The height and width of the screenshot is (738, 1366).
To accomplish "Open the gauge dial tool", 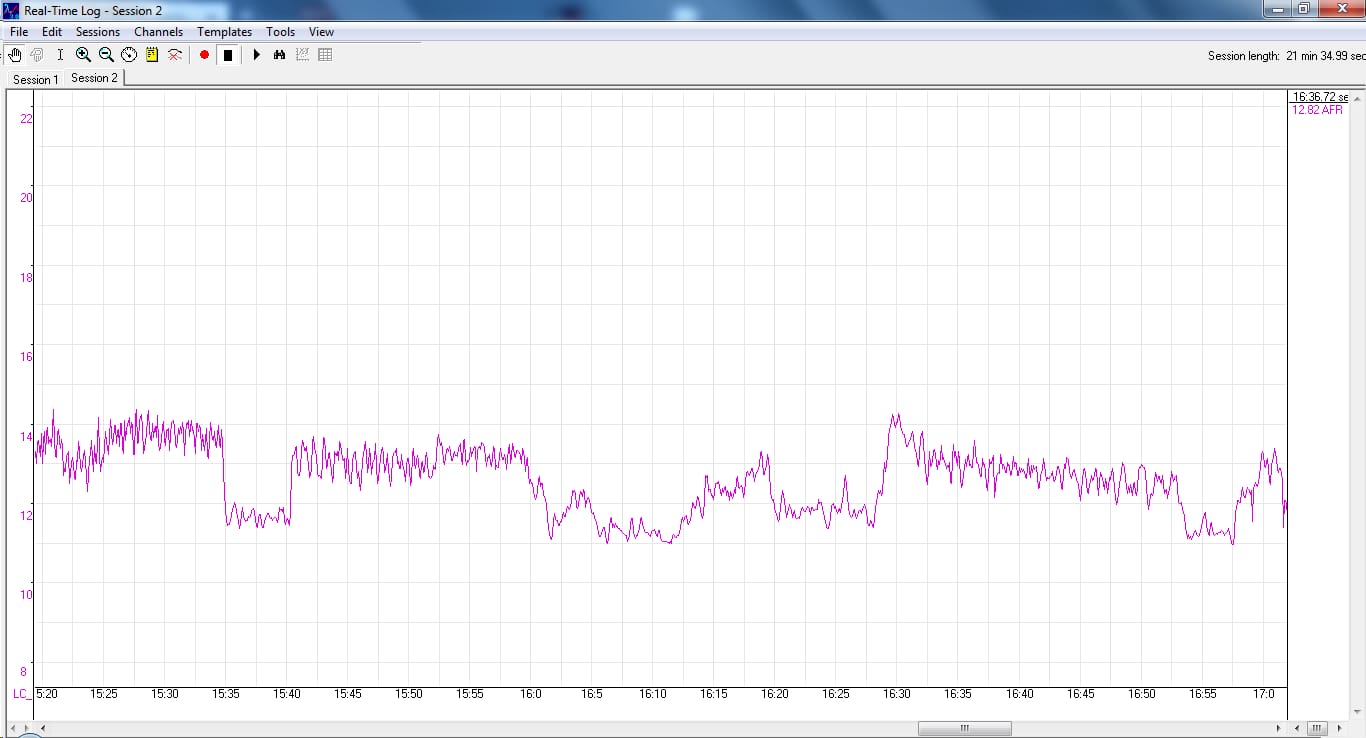I will [129, 55].
